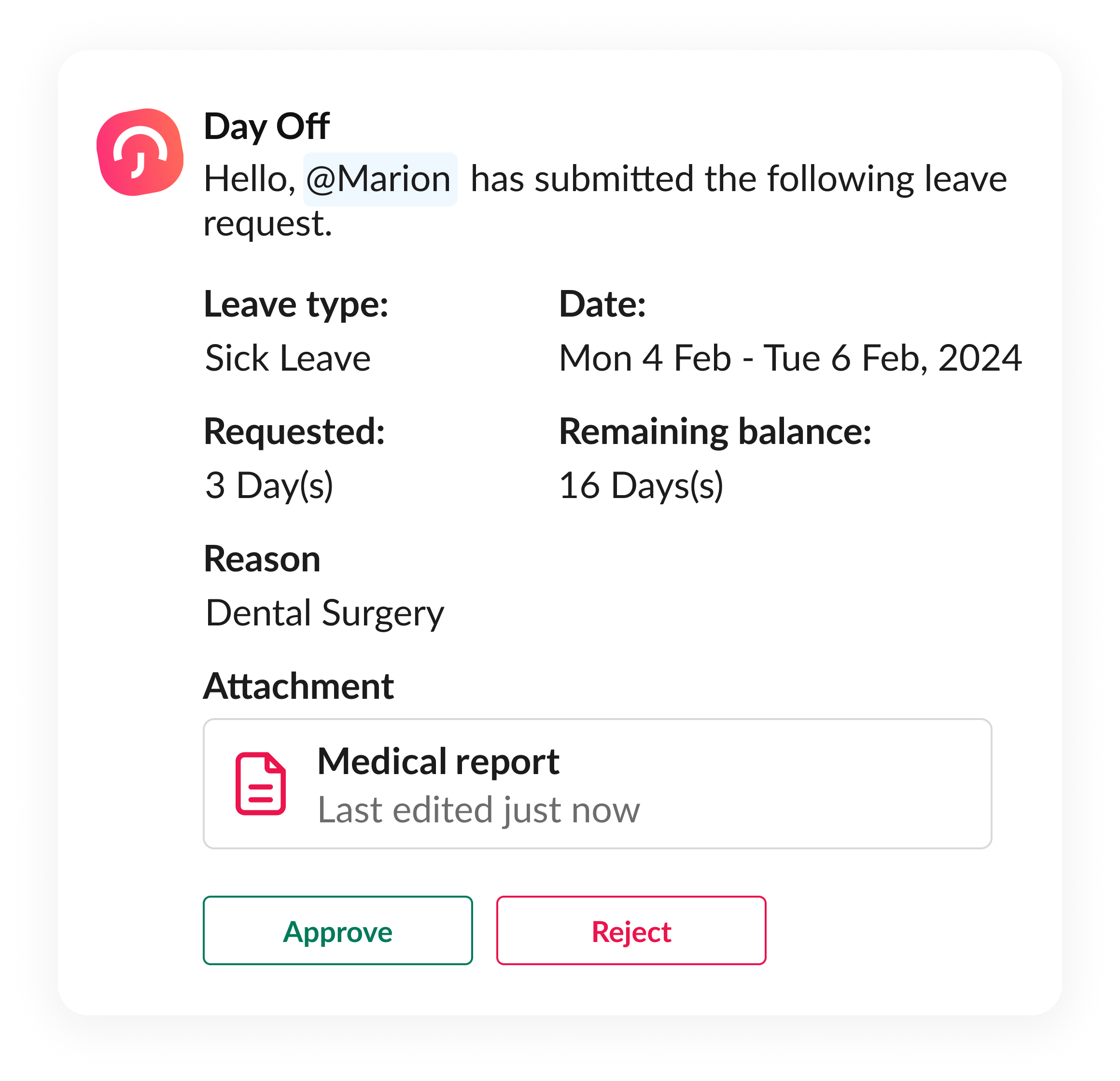Select the "Requested:" label

tap(294, 431)
